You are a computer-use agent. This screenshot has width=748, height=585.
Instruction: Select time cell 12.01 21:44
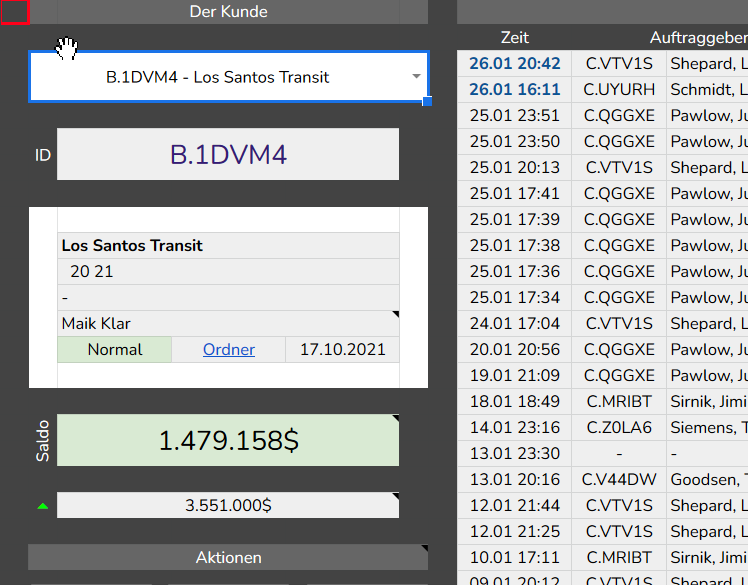pos(514,505)
